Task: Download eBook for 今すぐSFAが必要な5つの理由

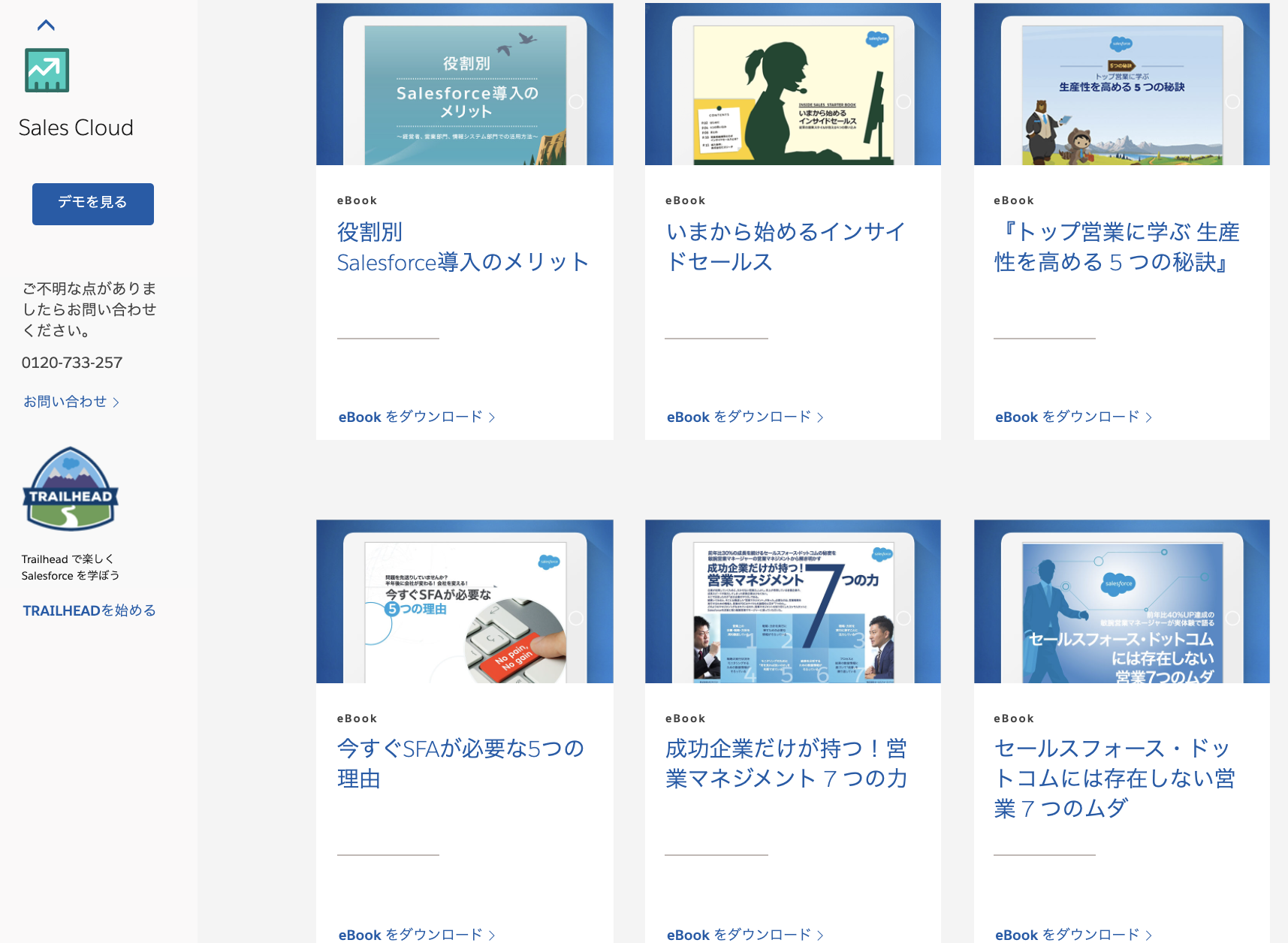Action: coord(417,935)
